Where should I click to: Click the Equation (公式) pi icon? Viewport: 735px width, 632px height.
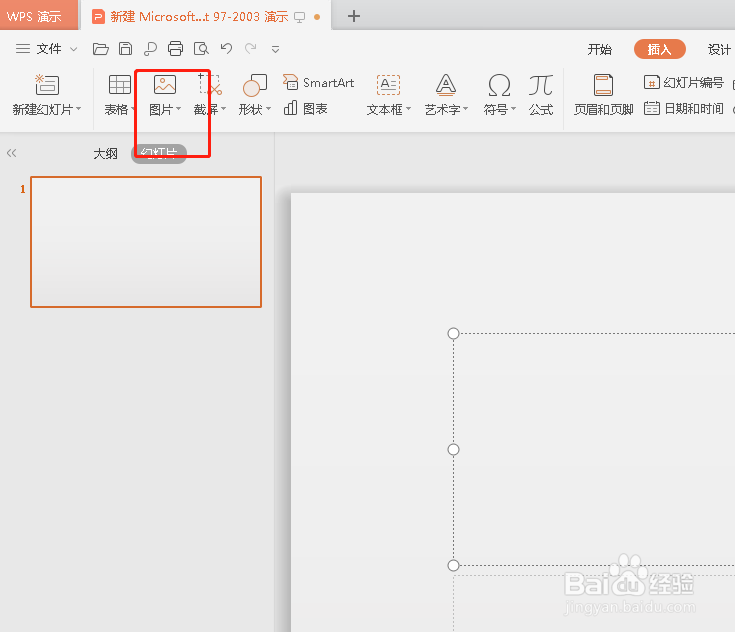pos(541,85)
